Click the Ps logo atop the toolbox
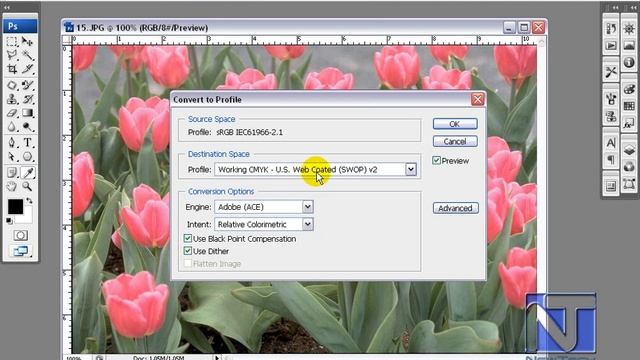The height and width of the screenshot is (360, 640). pyautogui.click(x=20, y=26)
